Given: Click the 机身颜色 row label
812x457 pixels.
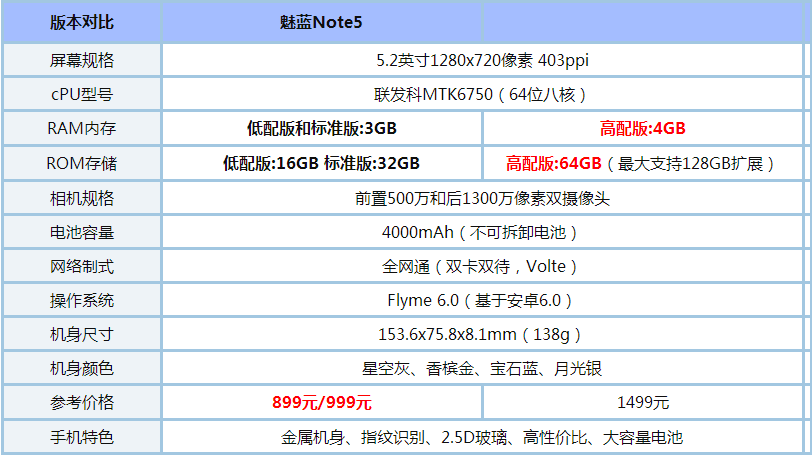Looking at the screenshot, I should pyautogui.click(x=82, y=368).
